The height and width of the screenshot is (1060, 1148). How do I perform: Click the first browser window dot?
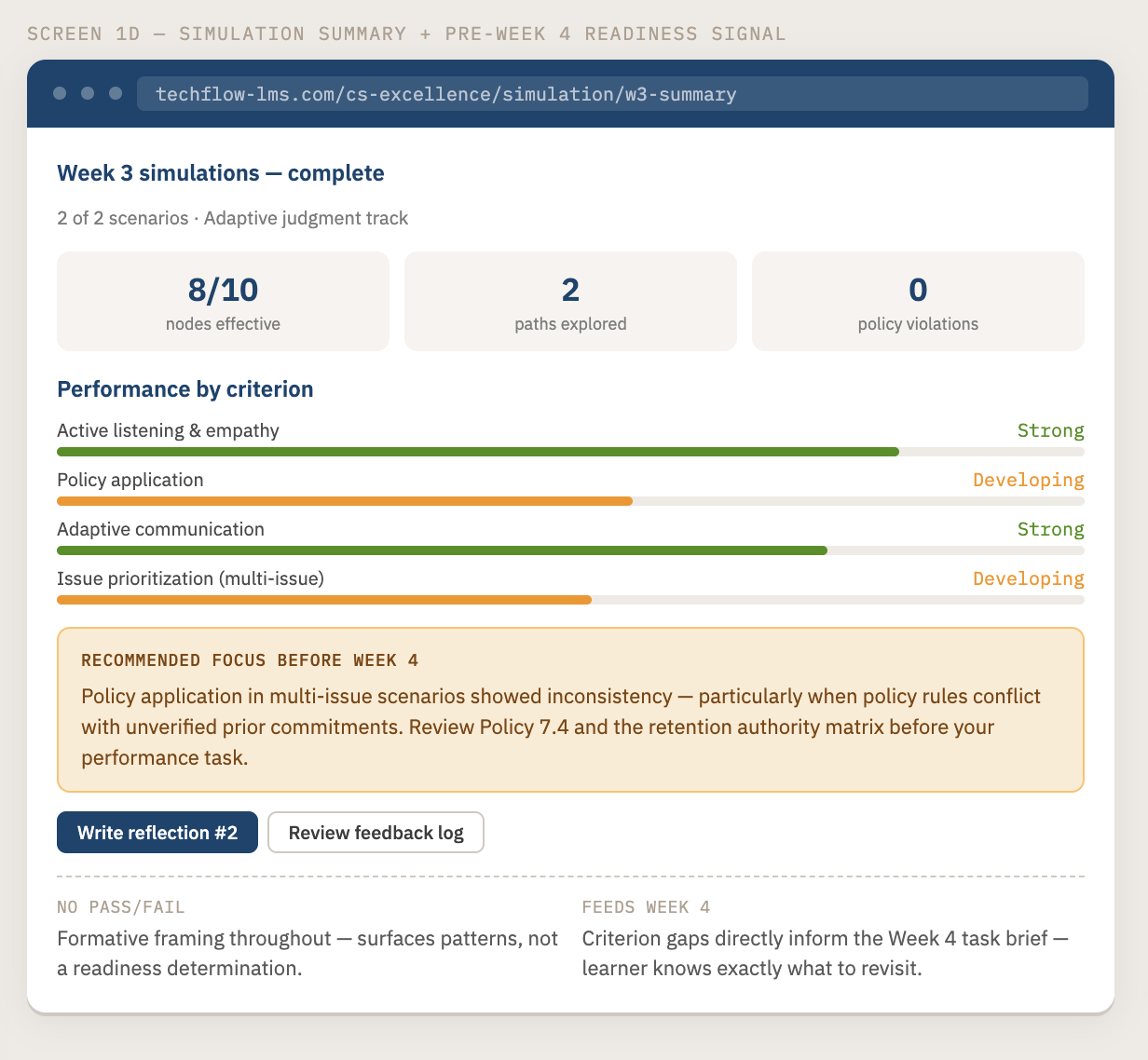tap(60, 93)
